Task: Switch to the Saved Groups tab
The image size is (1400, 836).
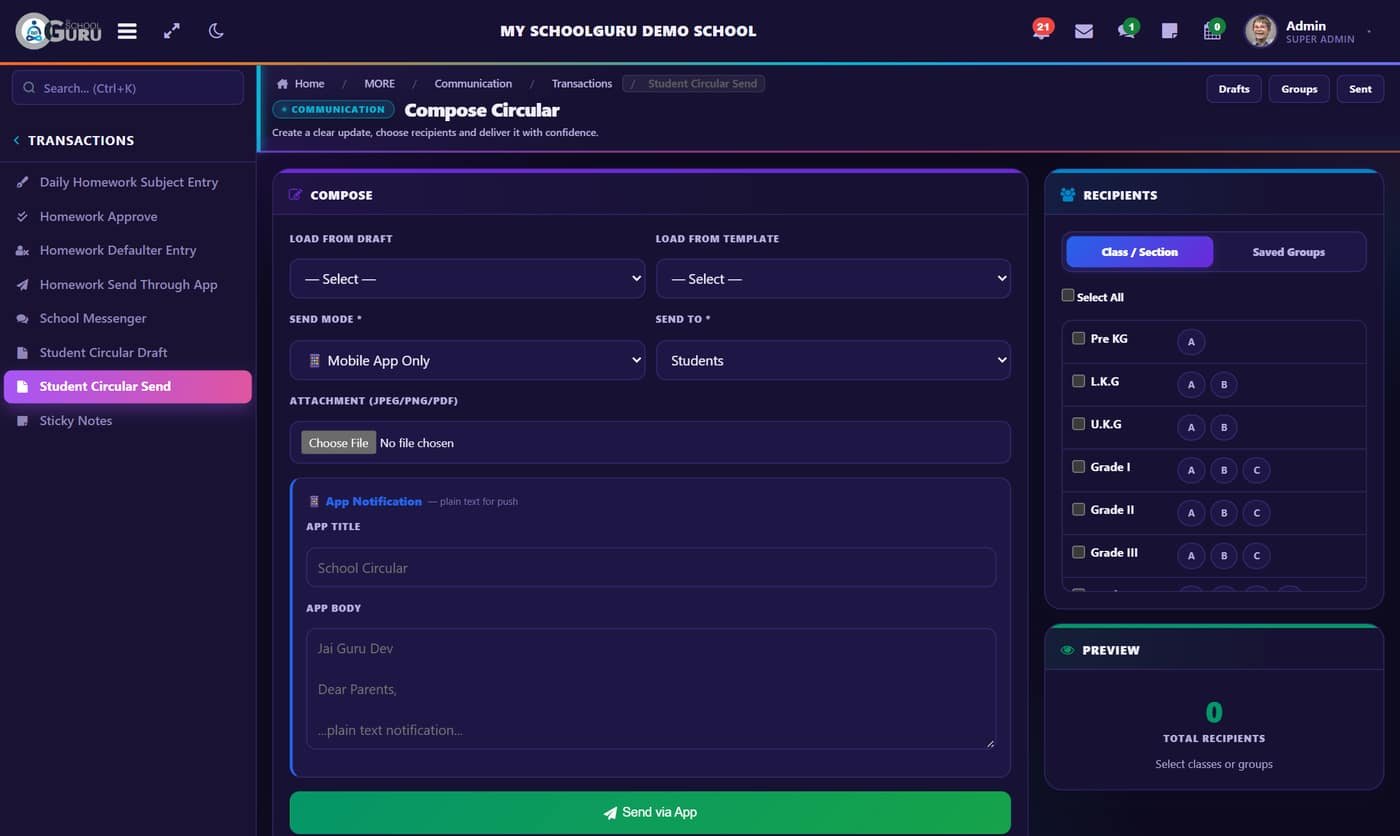Action: click(x=1288, y=252)
